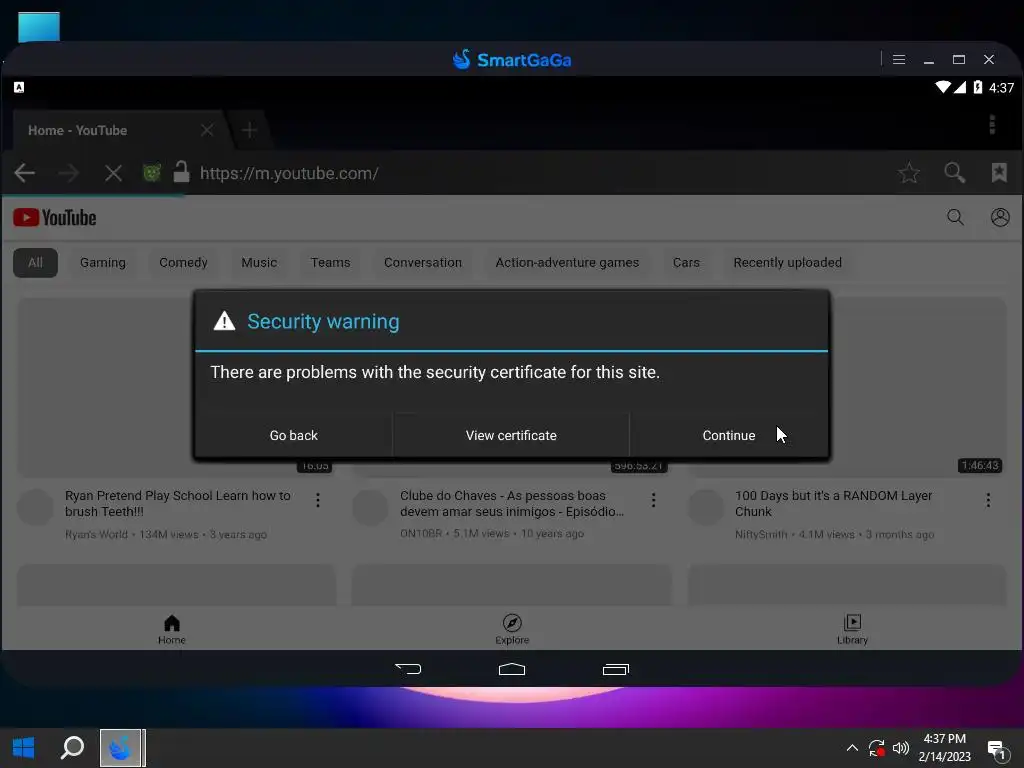Select the Gaming filter chip

(x=103, y=263)
